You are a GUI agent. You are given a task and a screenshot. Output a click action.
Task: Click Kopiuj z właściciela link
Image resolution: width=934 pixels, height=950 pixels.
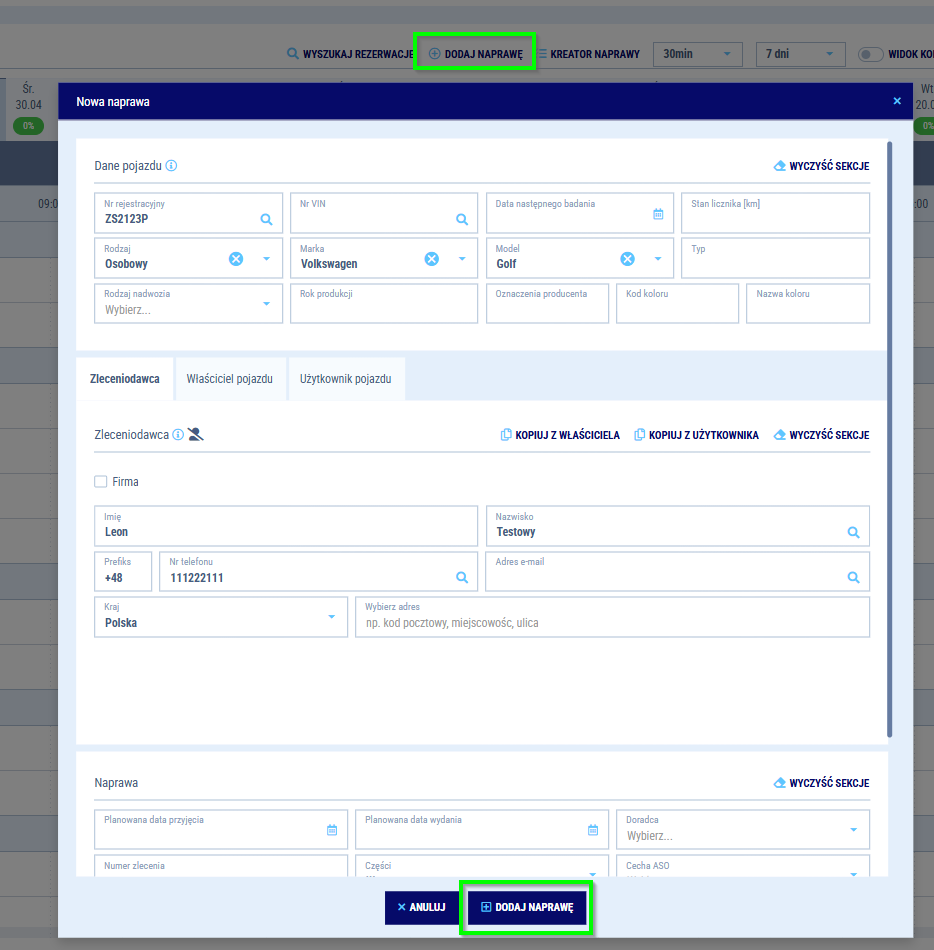(560, 435)
